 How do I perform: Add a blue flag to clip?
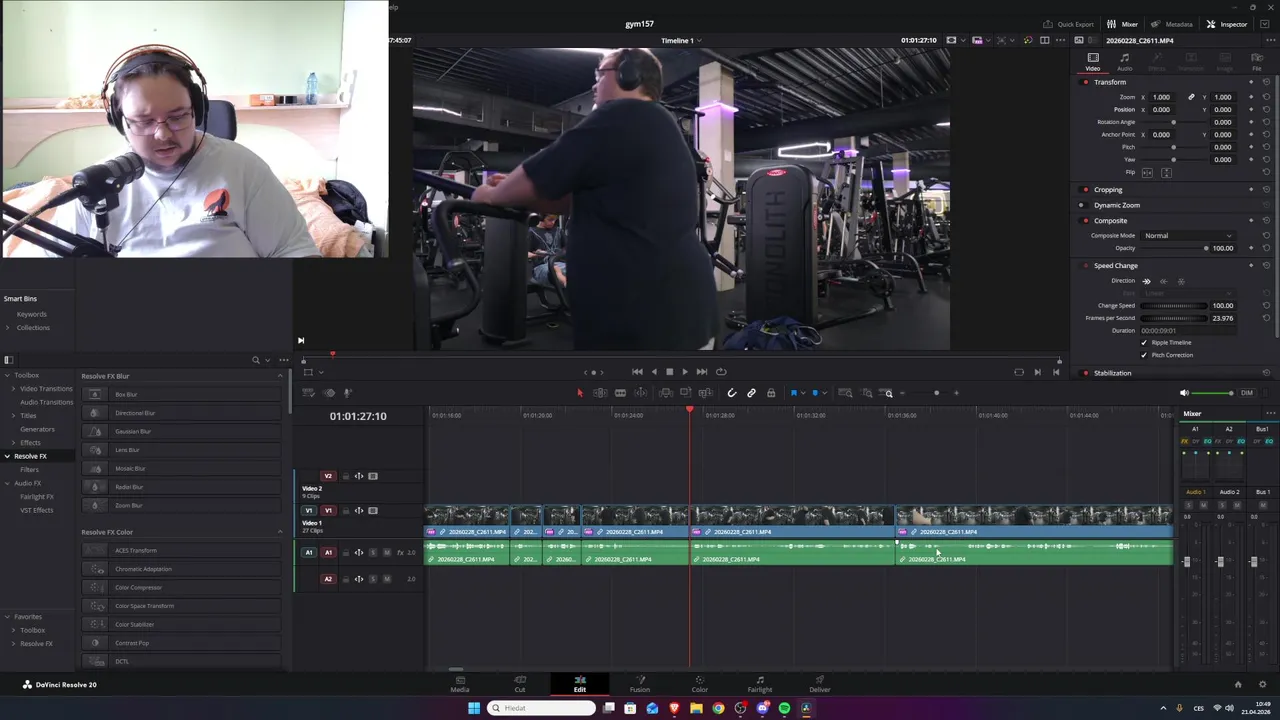tap(794, 393)
